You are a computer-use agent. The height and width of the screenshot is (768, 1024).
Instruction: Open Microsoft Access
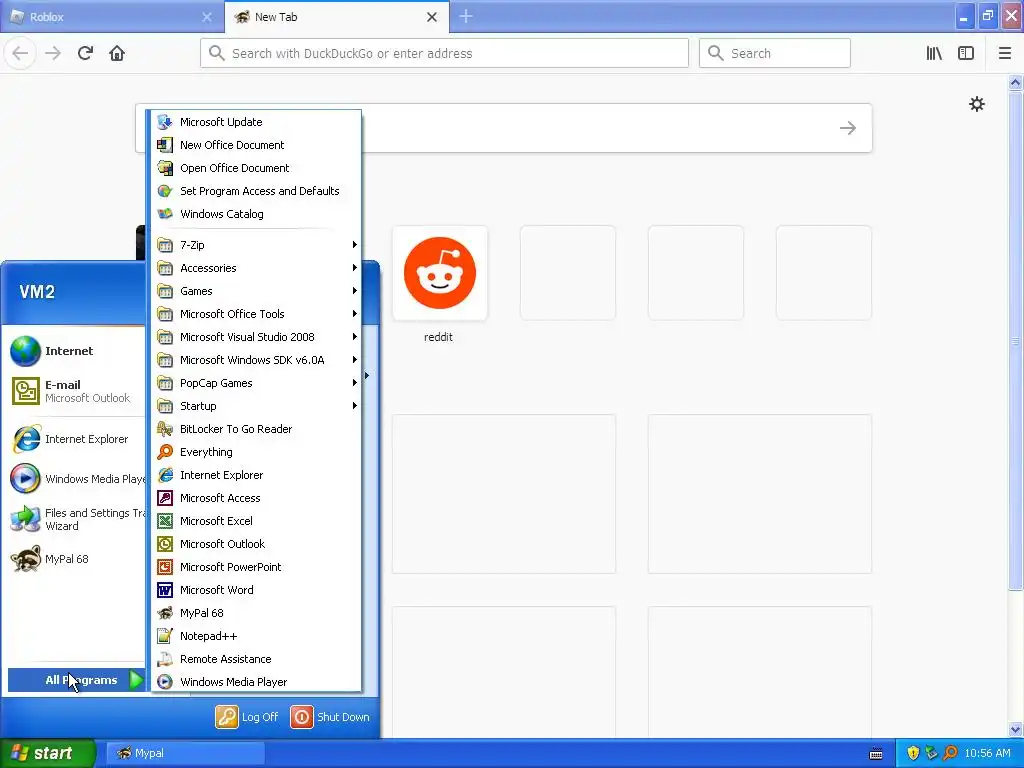(256, 498)
